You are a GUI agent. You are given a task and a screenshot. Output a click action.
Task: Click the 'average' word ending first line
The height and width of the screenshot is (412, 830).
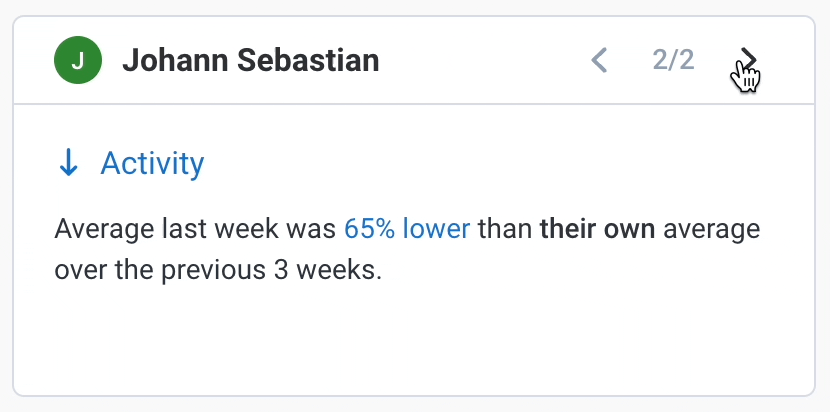tap(712, 230)
